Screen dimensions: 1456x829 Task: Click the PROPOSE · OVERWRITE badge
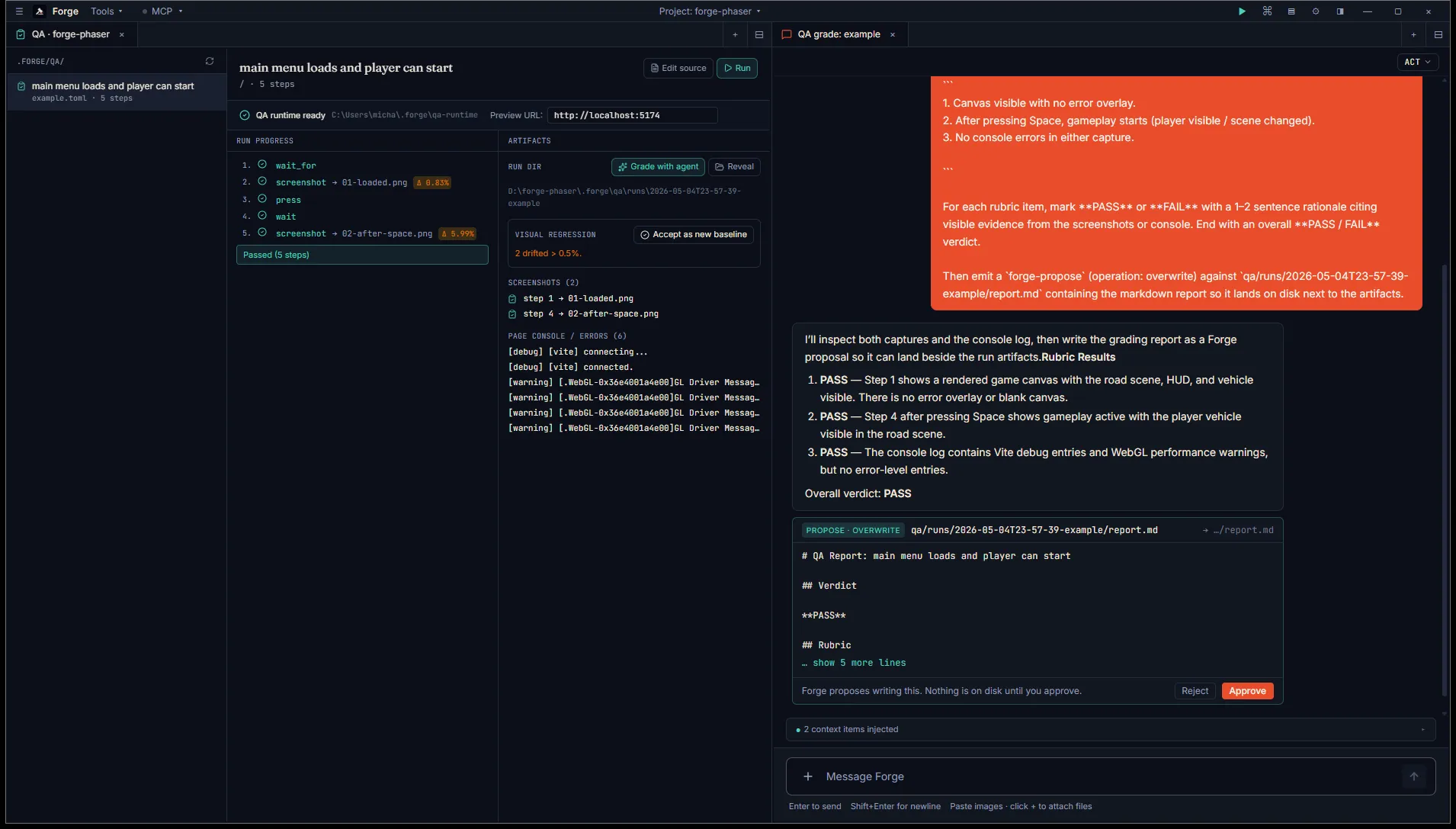pos(853,530)
